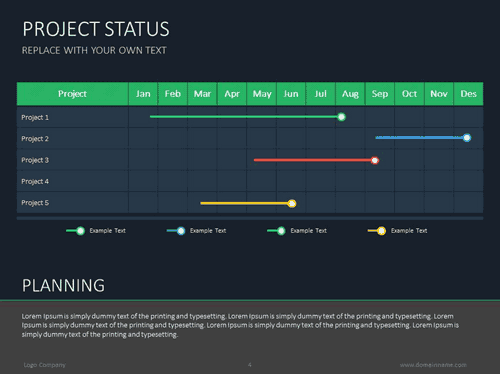Viewport: 500px width, 374px height.
Task: Select the blue legend marker icon
Action: click(x=176, y=231)
